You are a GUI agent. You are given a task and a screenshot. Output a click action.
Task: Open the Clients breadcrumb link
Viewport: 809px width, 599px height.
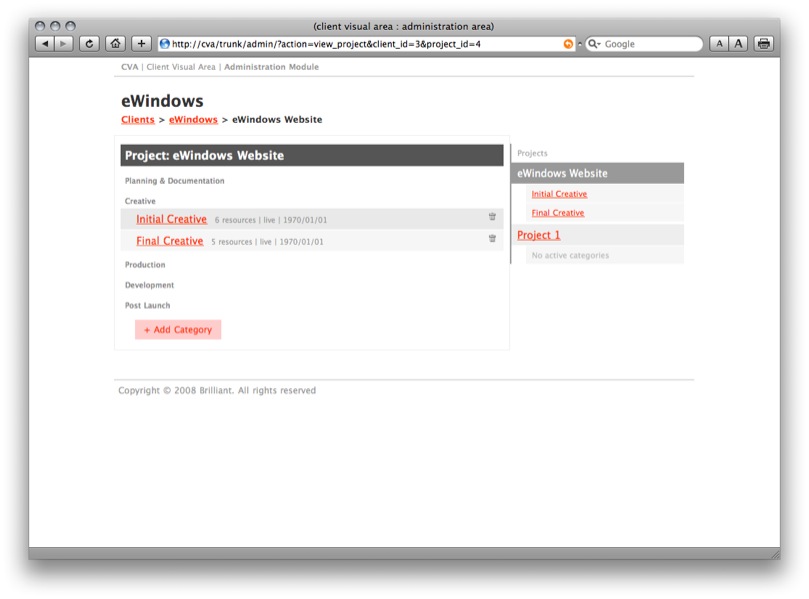pyautogui.click(x=138, y=120)
